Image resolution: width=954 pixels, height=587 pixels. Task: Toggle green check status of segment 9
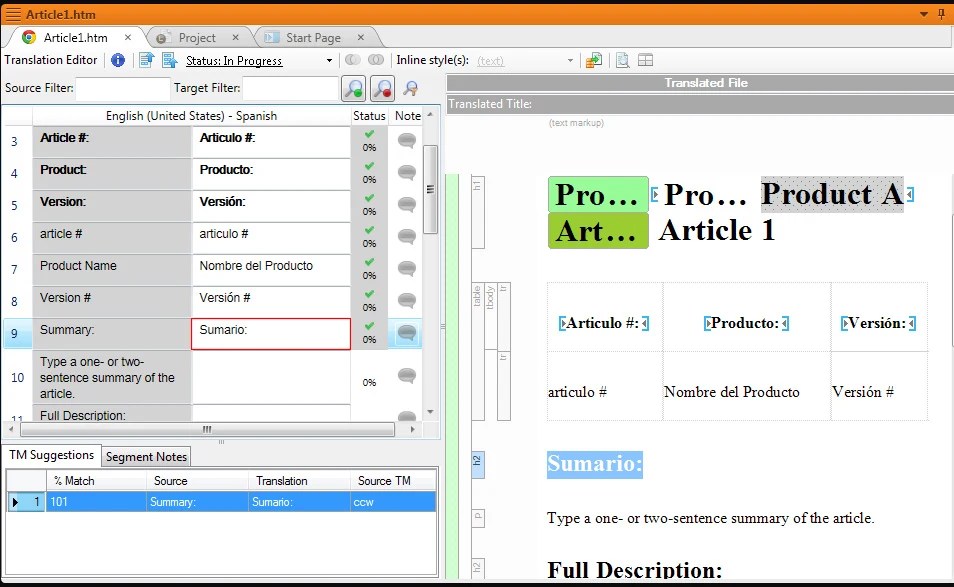coord(369,326)
